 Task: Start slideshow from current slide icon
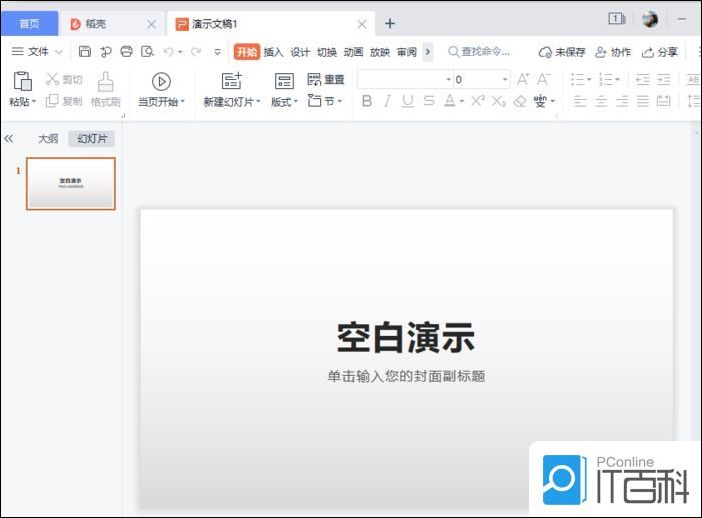161,81
